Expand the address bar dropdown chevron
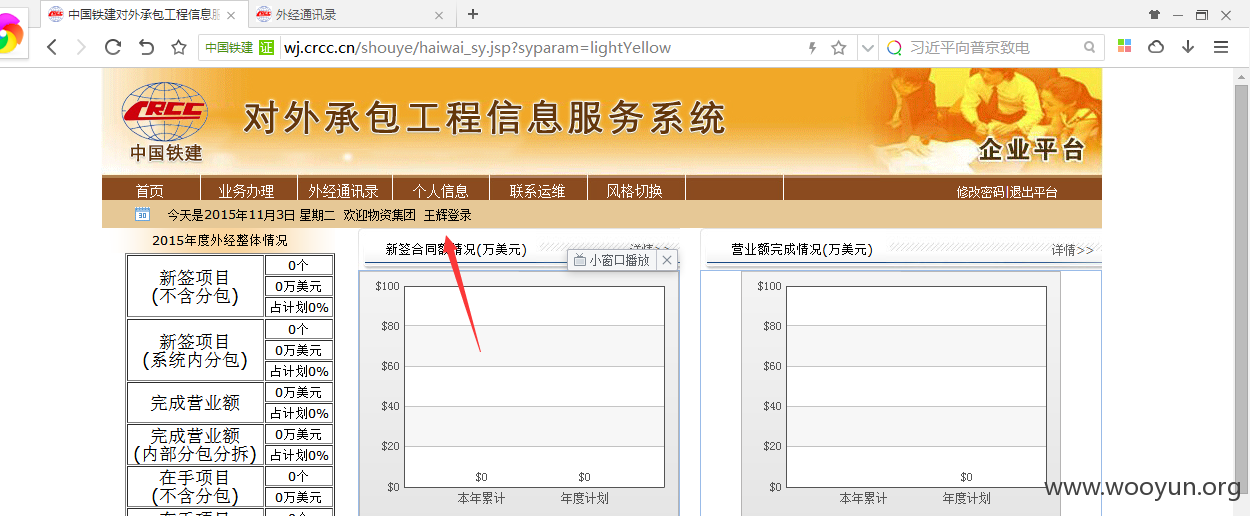 click(867, 47)
